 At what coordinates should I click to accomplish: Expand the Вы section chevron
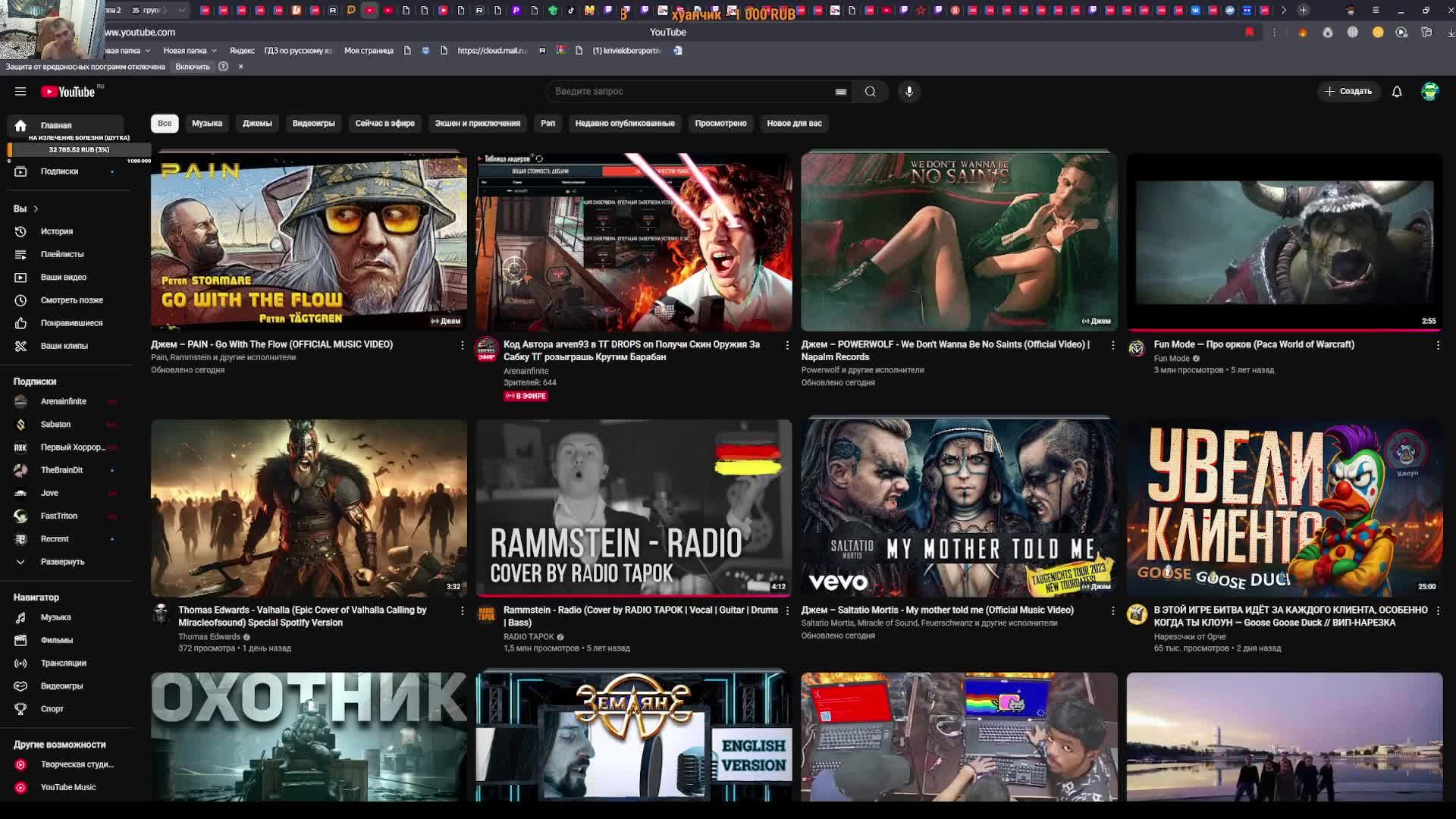point(35,209)
